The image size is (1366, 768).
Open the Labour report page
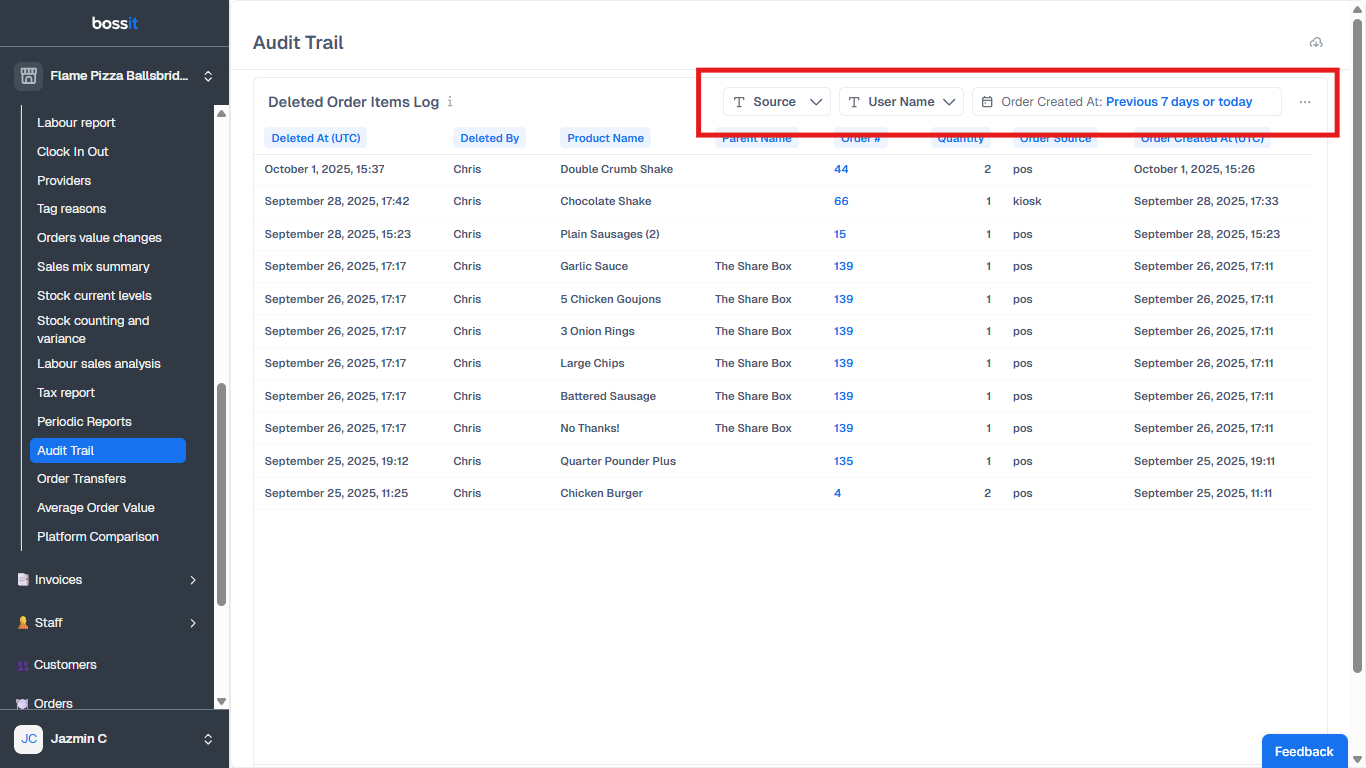[x=76, y=123]
